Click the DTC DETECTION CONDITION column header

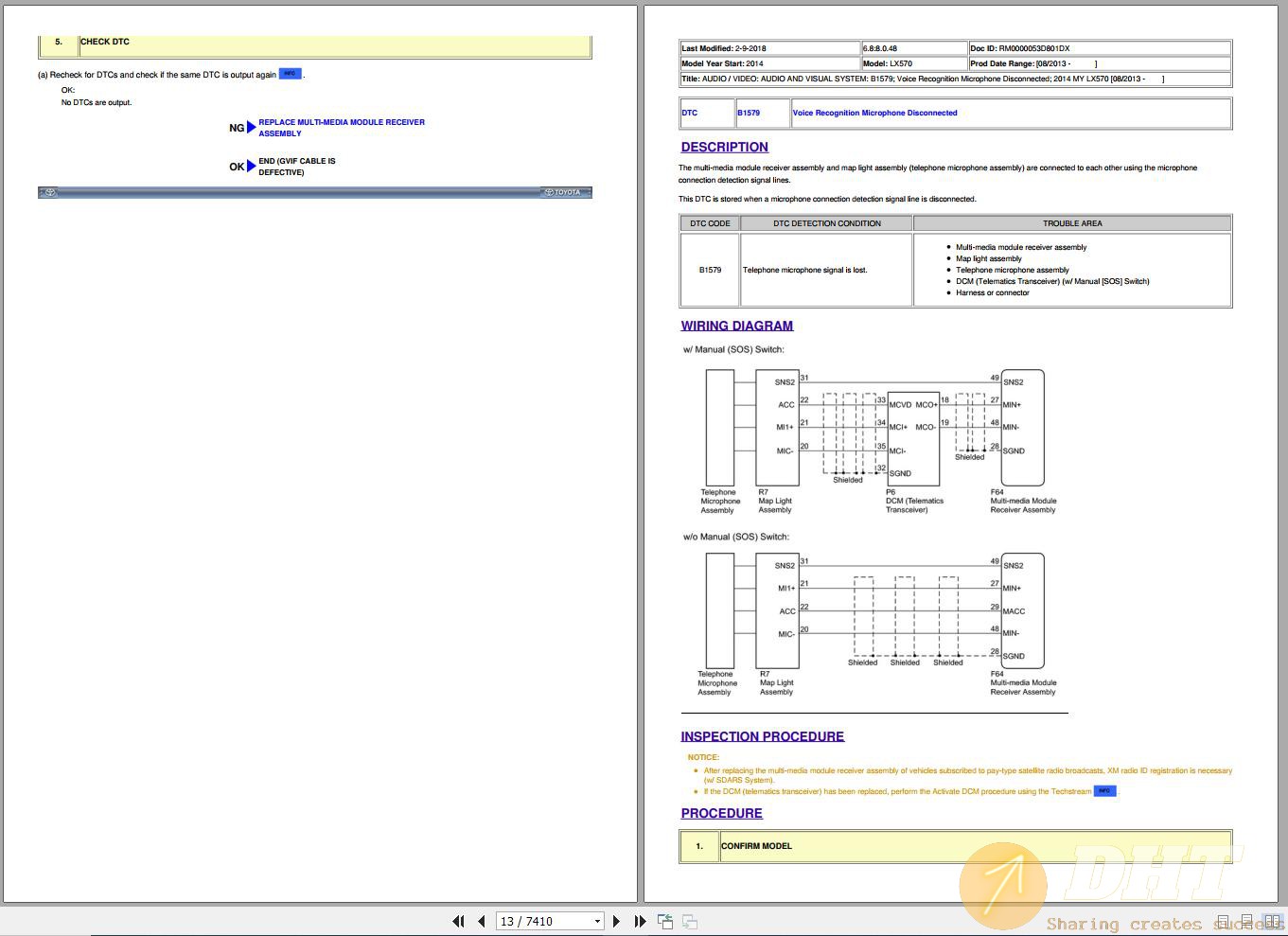tap(826, 223)
